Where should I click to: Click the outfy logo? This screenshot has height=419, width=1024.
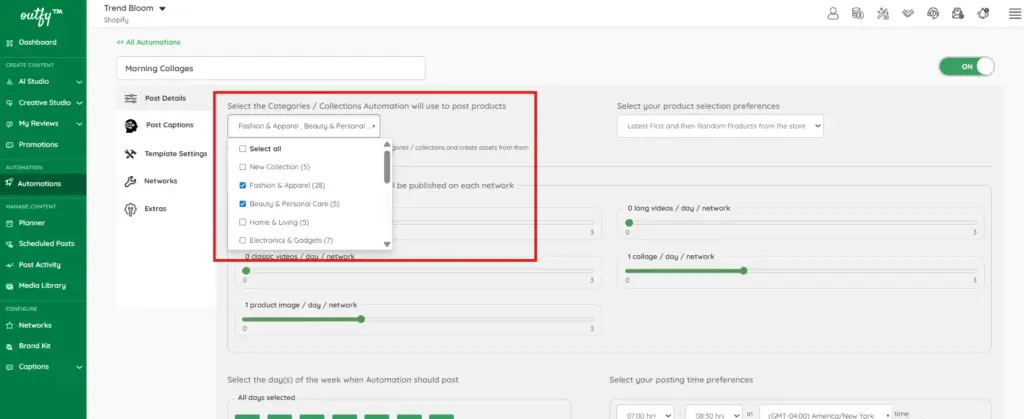(x=40, y=14)
